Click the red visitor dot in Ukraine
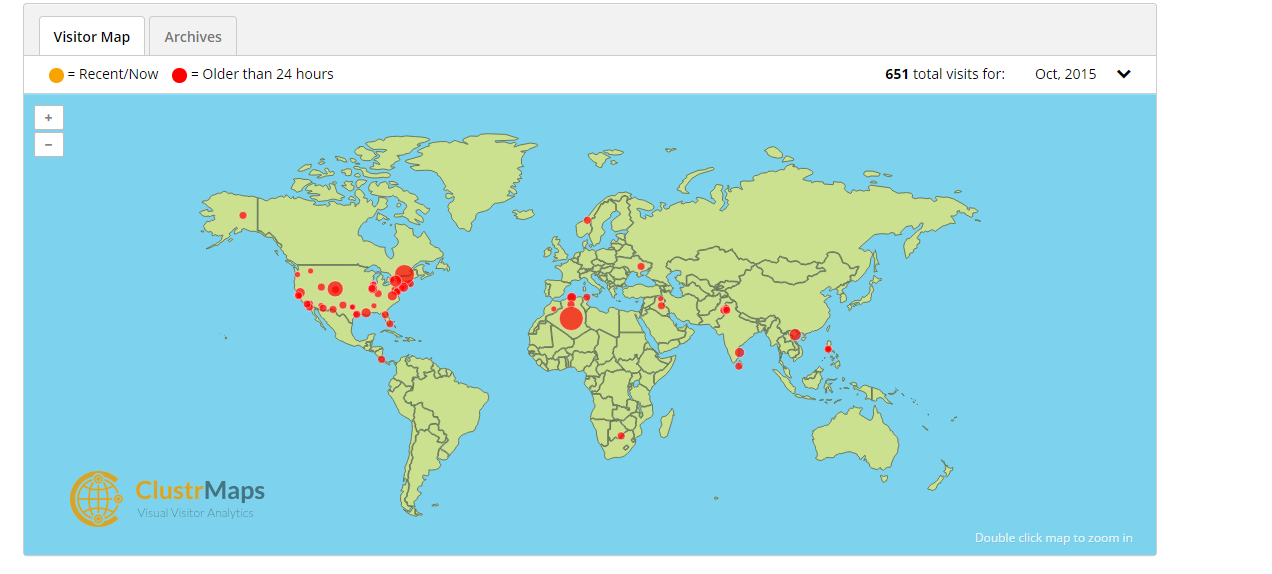 pos(641,266)
